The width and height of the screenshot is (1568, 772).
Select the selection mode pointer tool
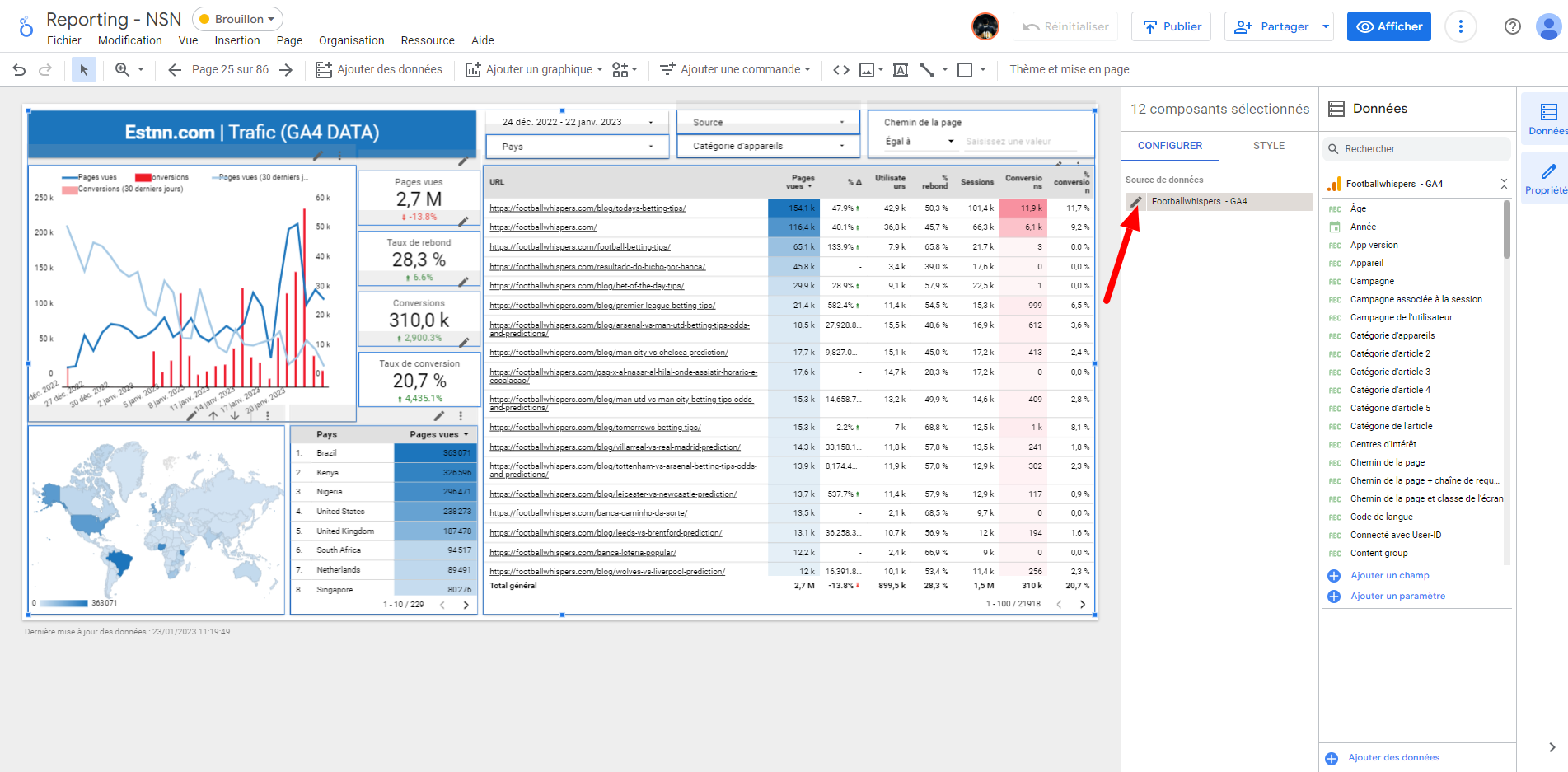pos(83,70)
